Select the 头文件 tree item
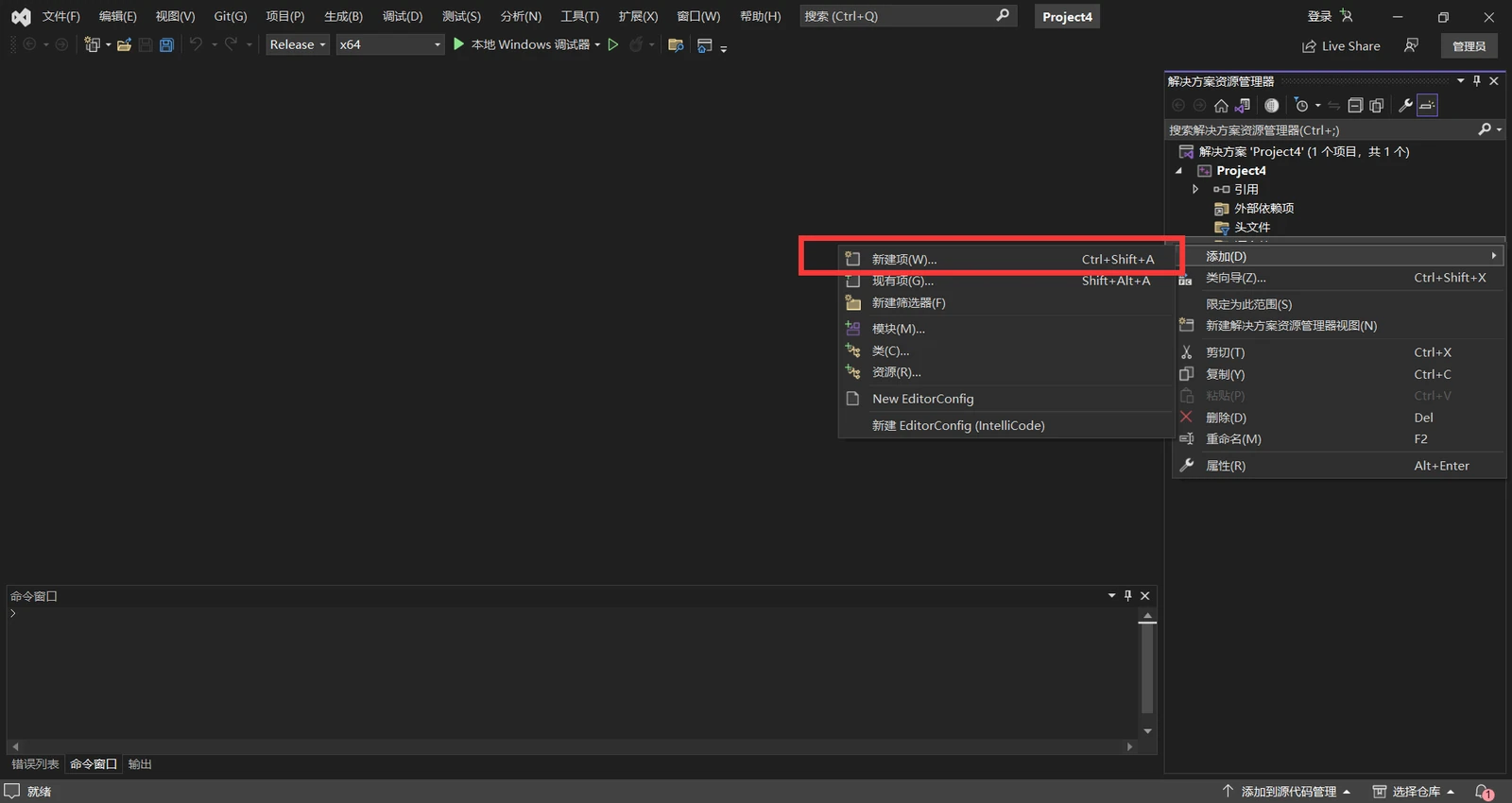 1252,227
